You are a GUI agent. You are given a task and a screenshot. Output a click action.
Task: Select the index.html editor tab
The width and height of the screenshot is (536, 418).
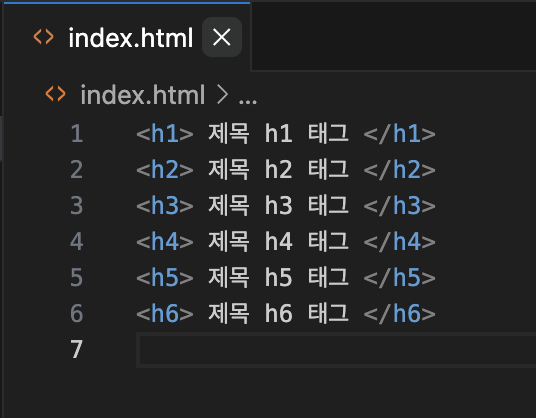coord(127,37)
